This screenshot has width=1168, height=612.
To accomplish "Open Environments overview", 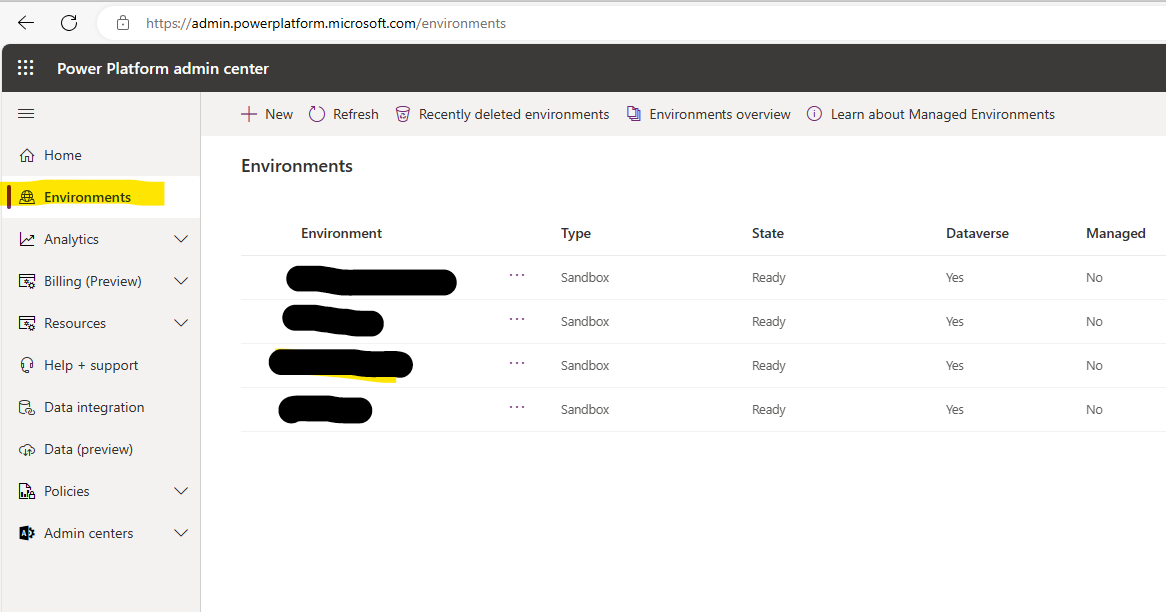I will coord(720,114).
